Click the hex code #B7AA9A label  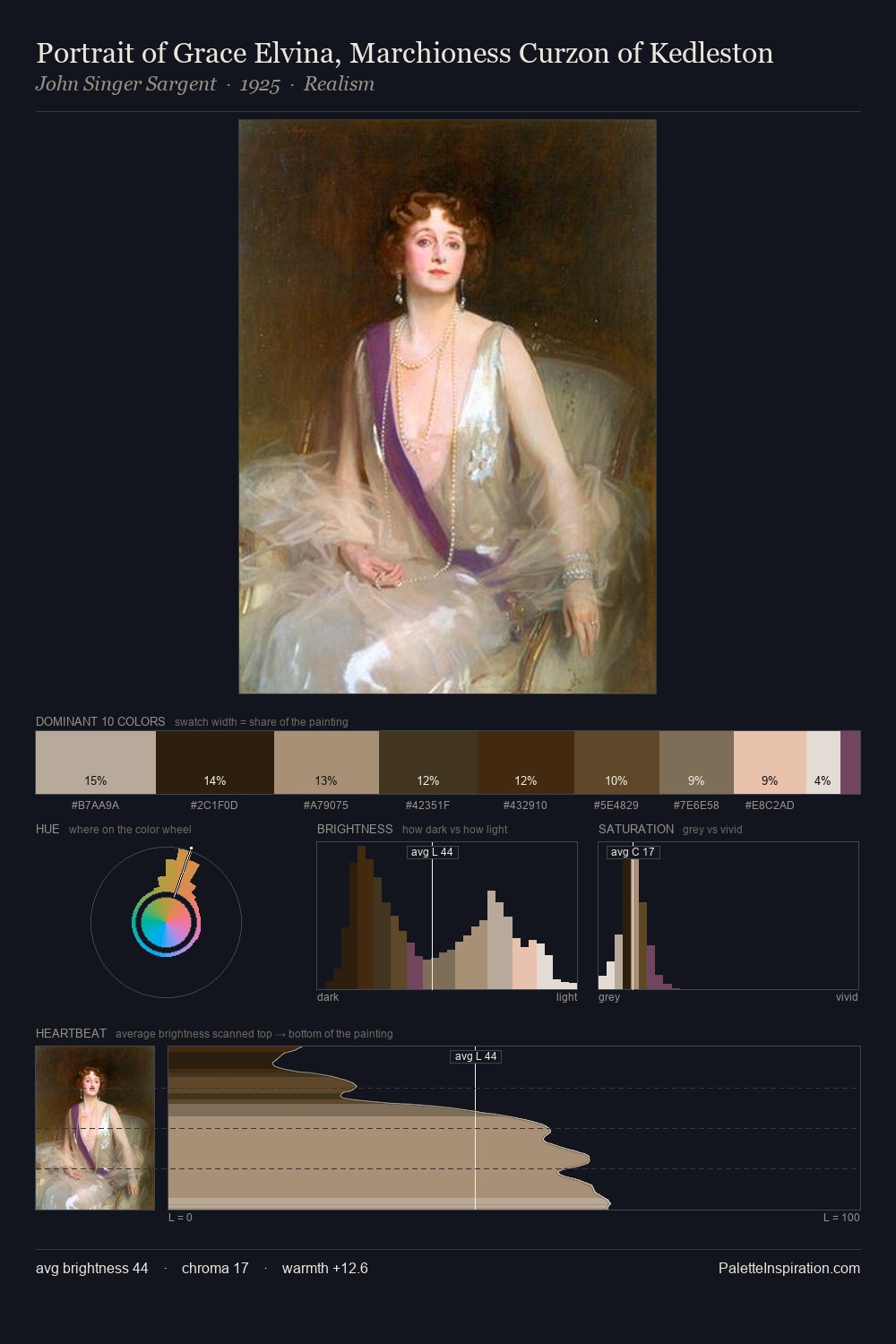point(95,806)
